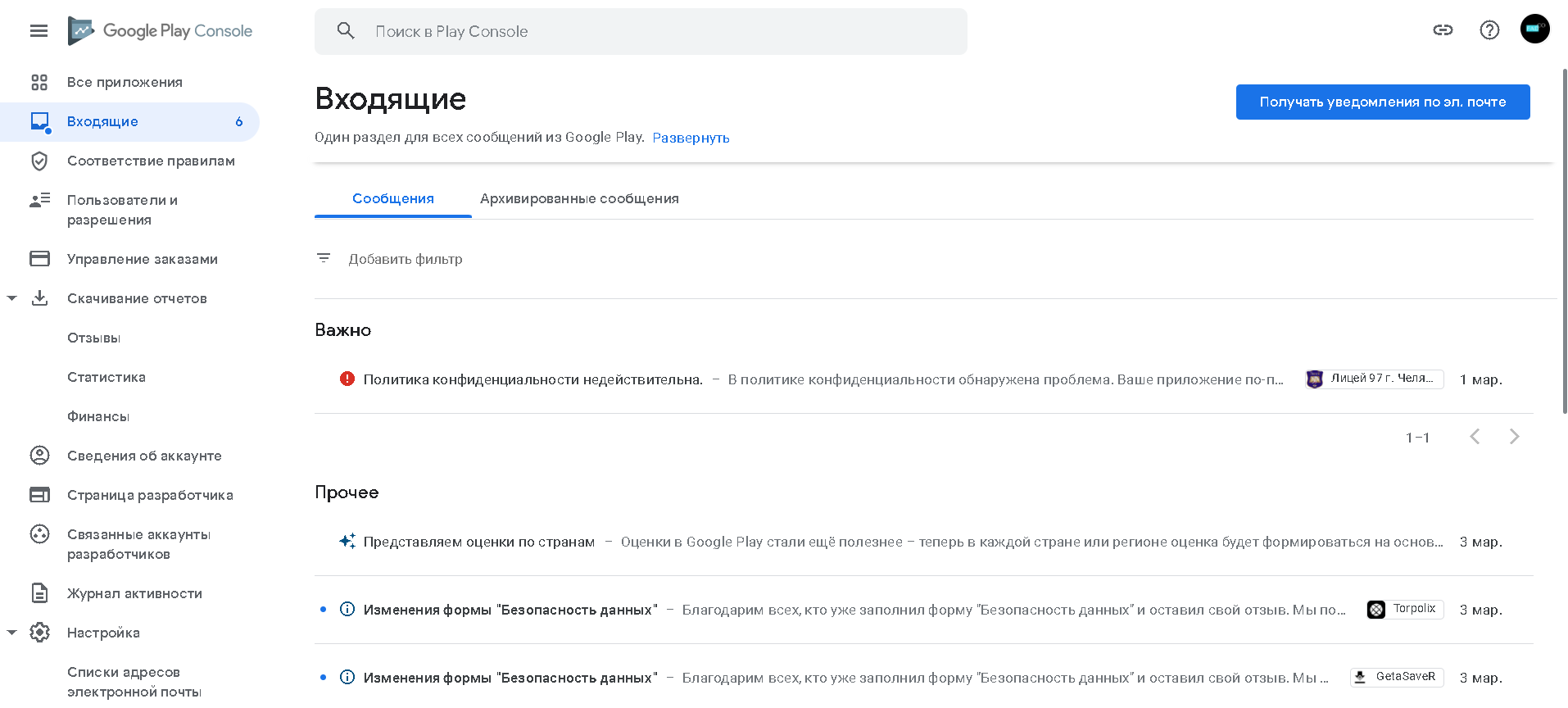Copy page link via chain icon

(1443, 30)
